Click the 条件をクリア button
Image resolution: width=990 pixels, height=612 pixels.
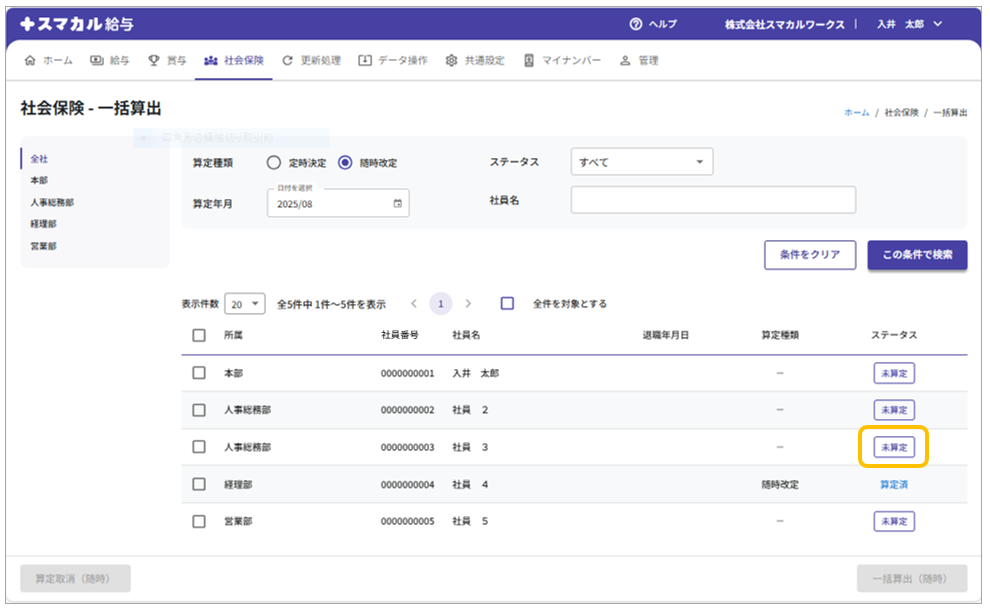810,255
